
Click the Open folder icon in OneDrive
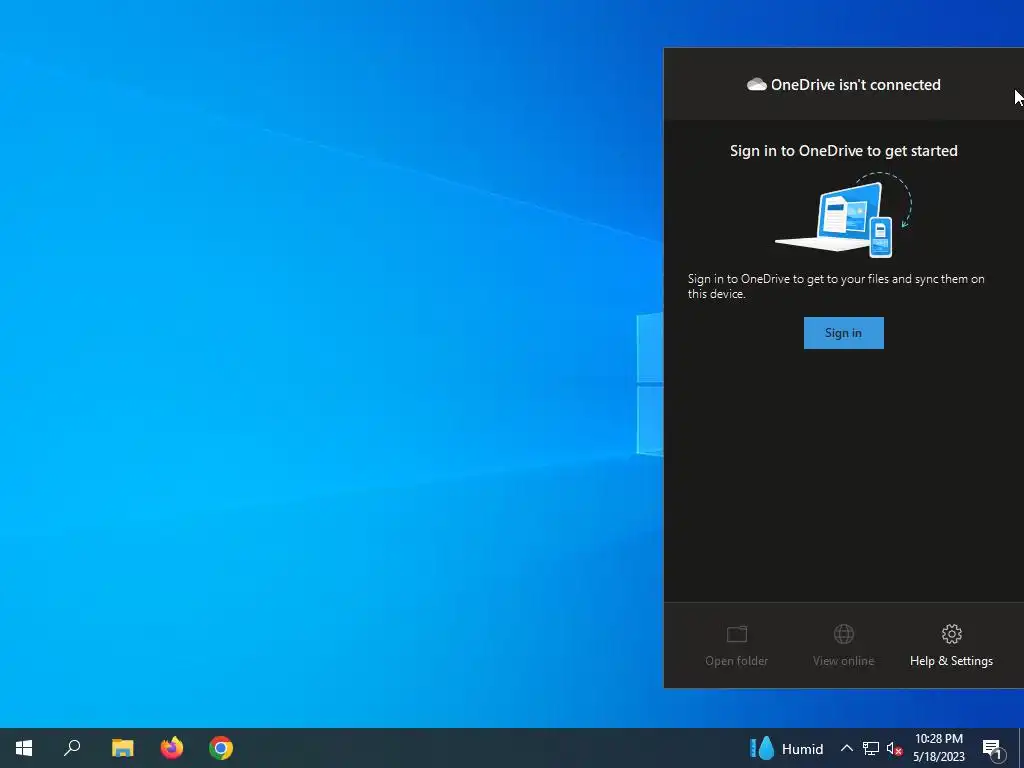point(737,634)
